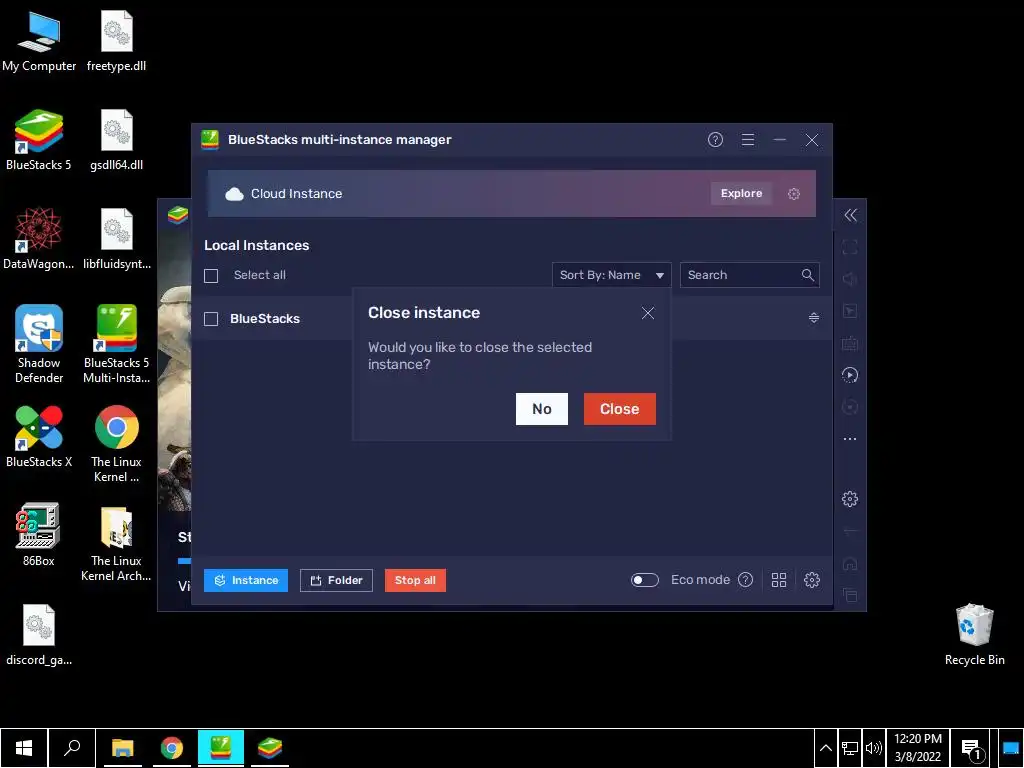Open the Eco mode help icon
This screenshot has width=1024, height=768.
pos(745,580)
